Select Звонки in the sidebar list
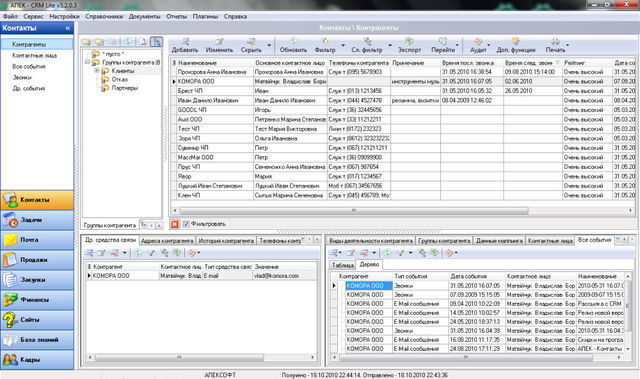640x379 pixels. click(x=22, y=78)
